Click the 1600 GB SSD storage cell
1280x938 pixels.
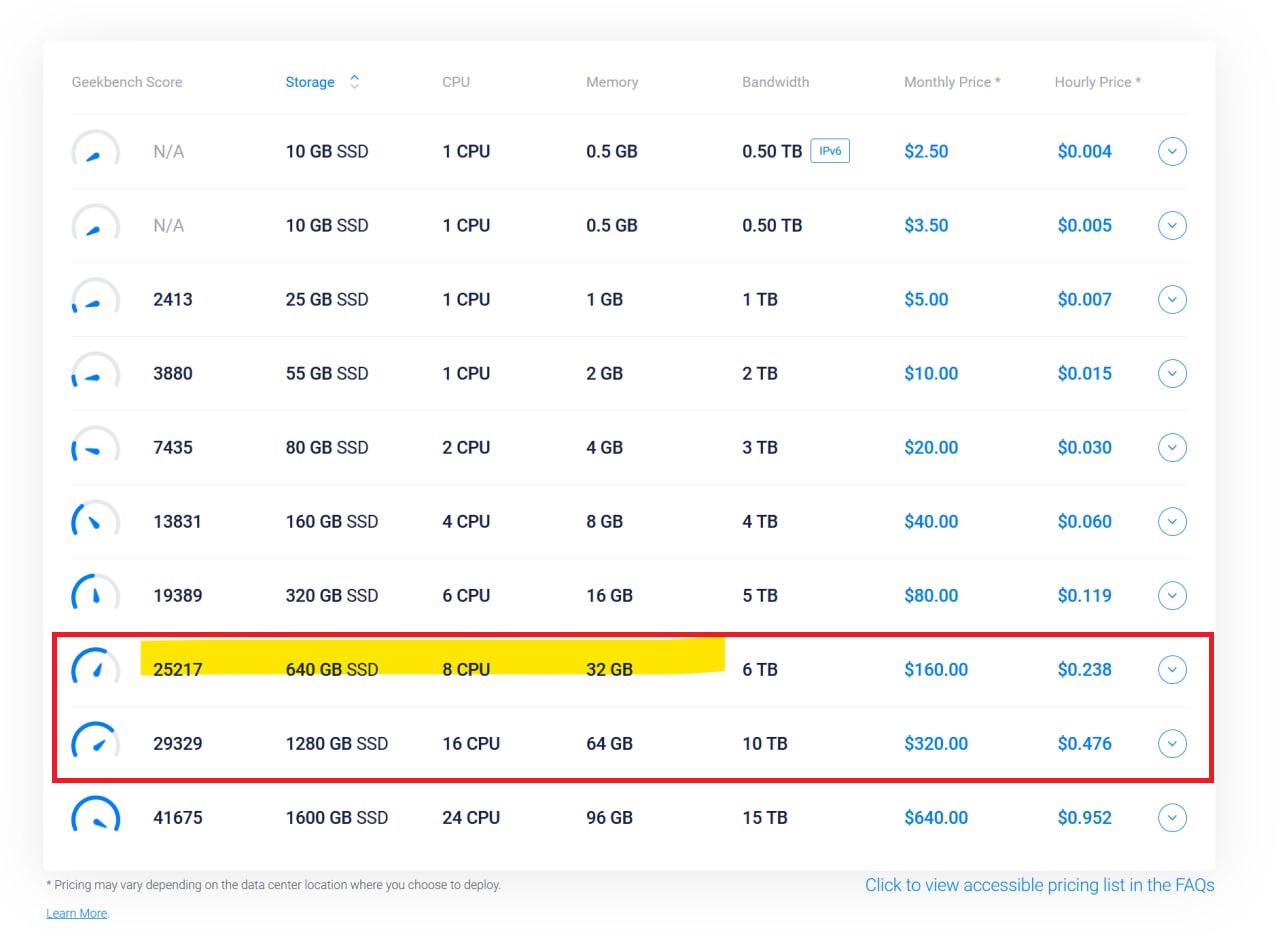pos(336,818)
